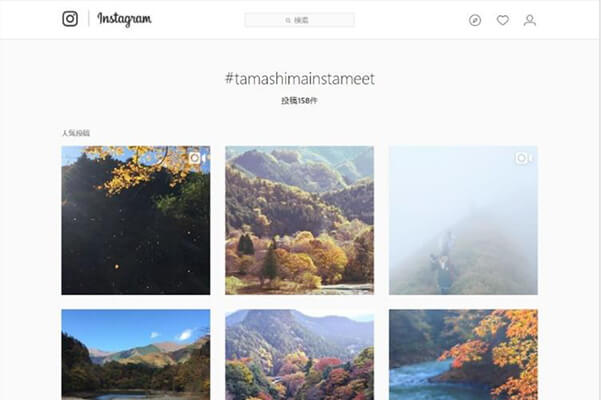Open the autumn mountain valley photo
Screen dimensions: 601x400
coord(299,220)
